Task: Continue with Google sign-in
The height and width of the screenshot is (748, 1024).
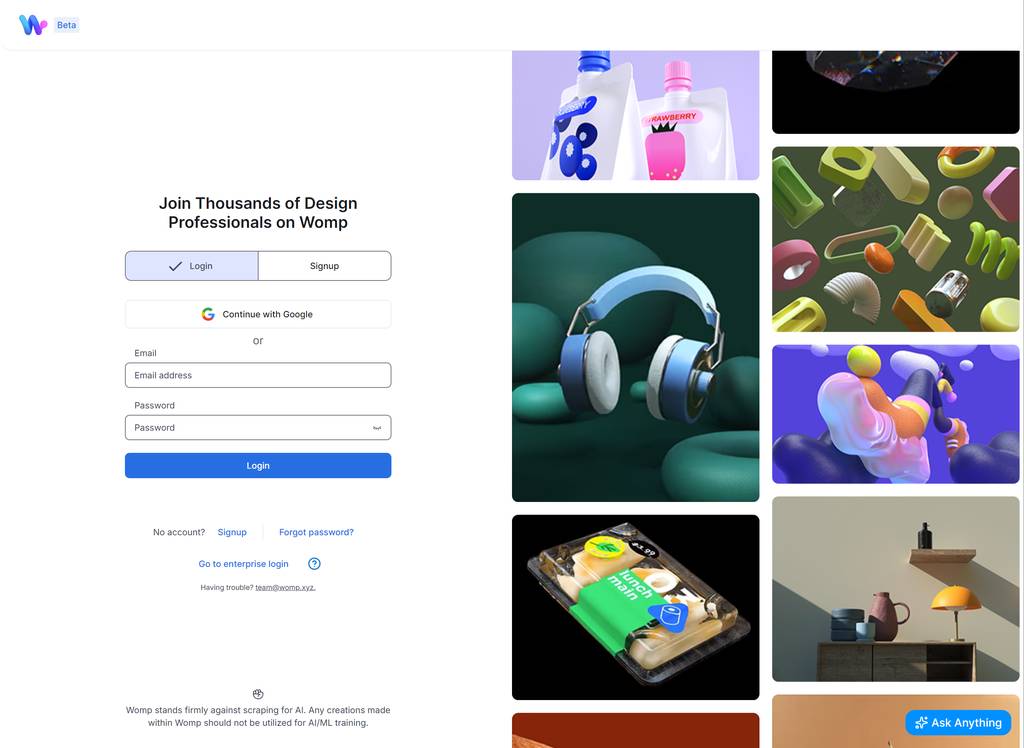Action: tap(258, 314)
